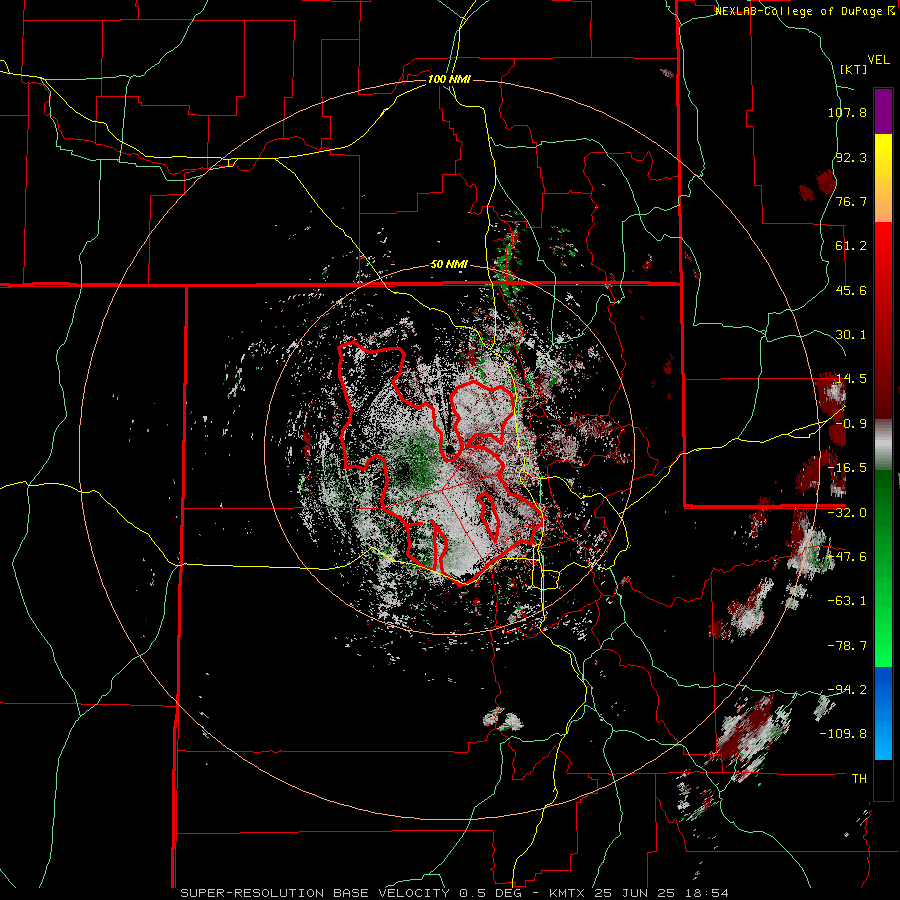Click the -0.9 velocity scale value
900x900 pixels.
[x=851, y=424]
